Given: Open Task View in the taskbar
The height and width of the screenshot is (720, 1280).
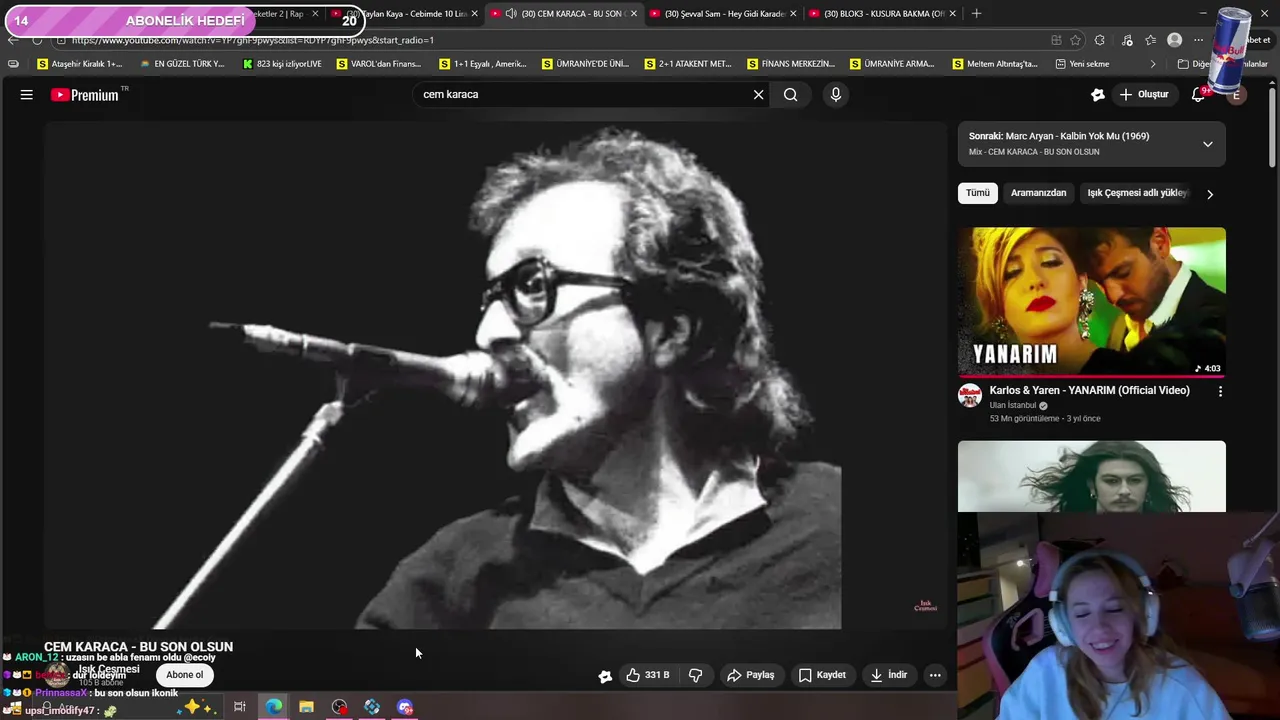Looking at the screenshot, I should pos(240,707).
